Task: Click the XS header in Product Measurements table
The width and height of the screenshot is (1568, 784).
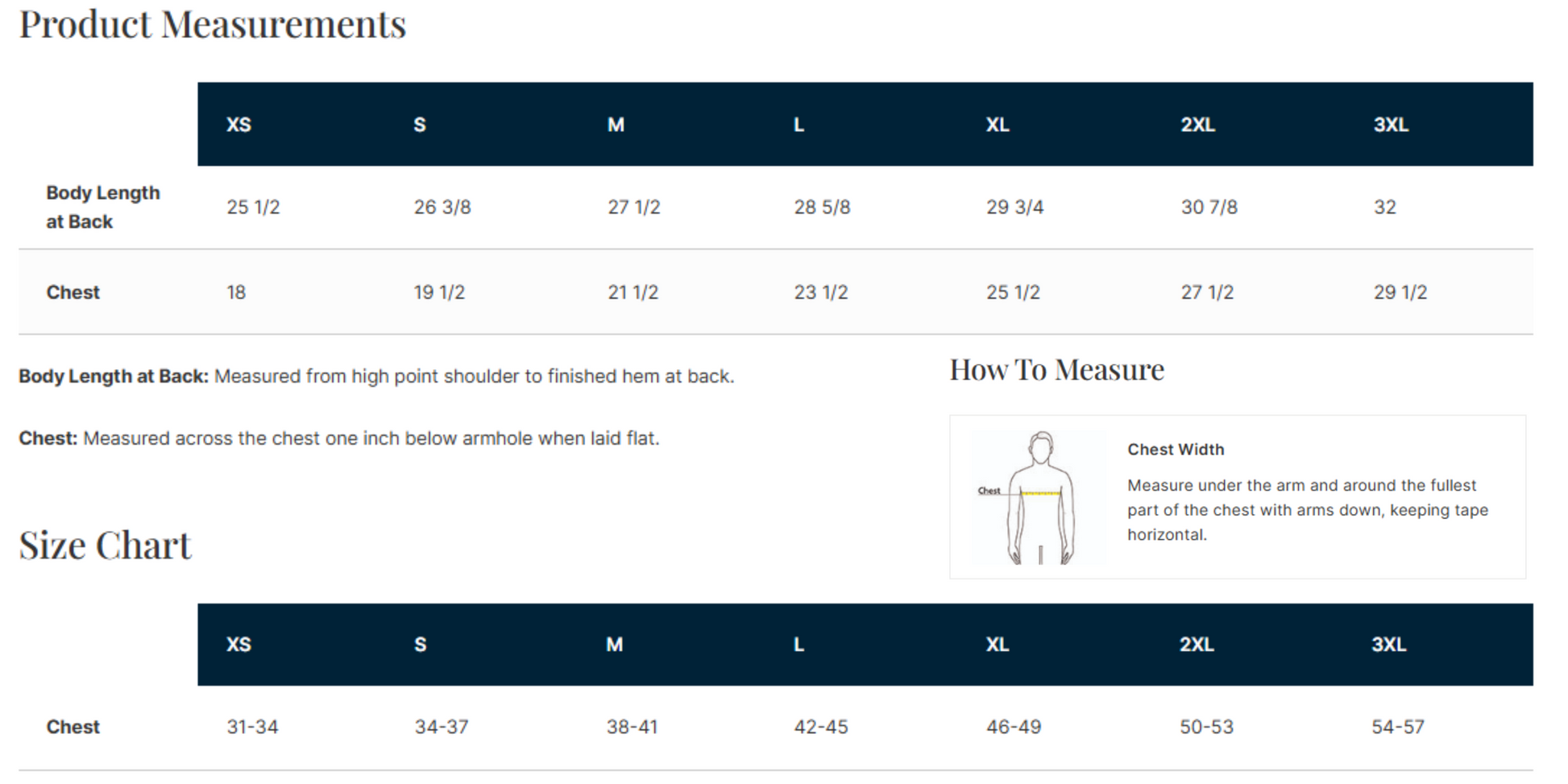Action: tap(239, 125)
